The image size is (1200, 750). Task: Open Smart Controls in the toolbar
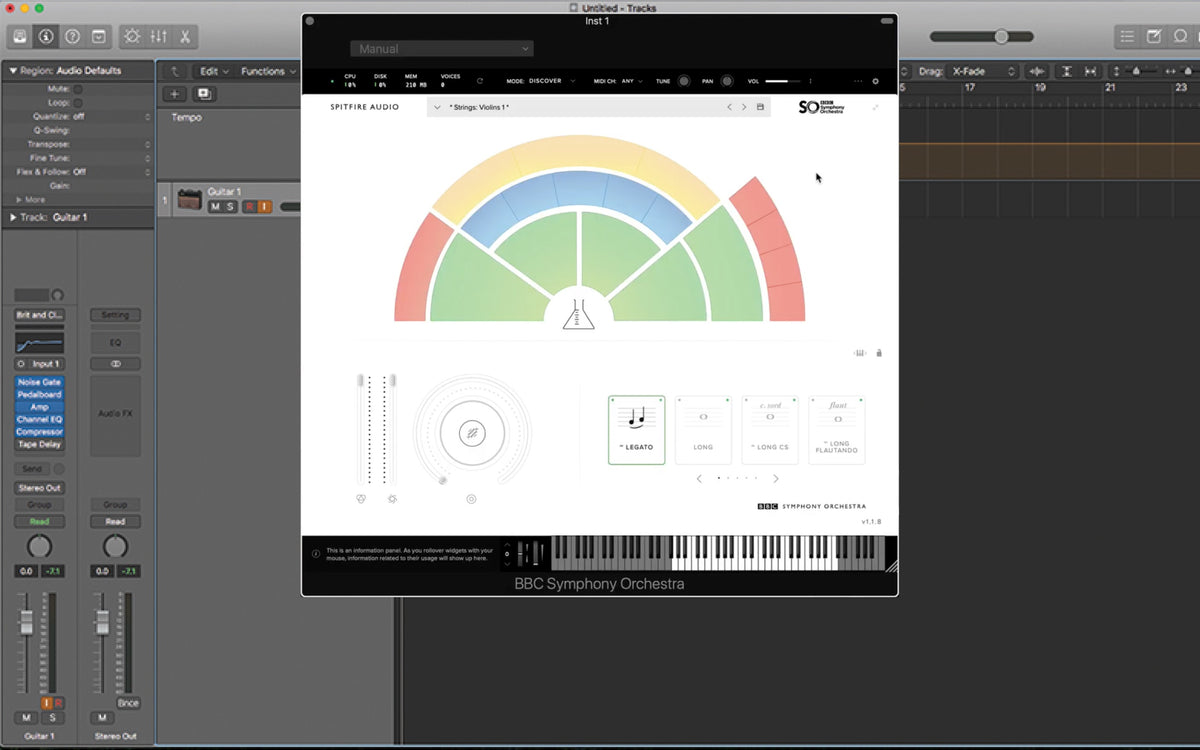pos(132,37)
